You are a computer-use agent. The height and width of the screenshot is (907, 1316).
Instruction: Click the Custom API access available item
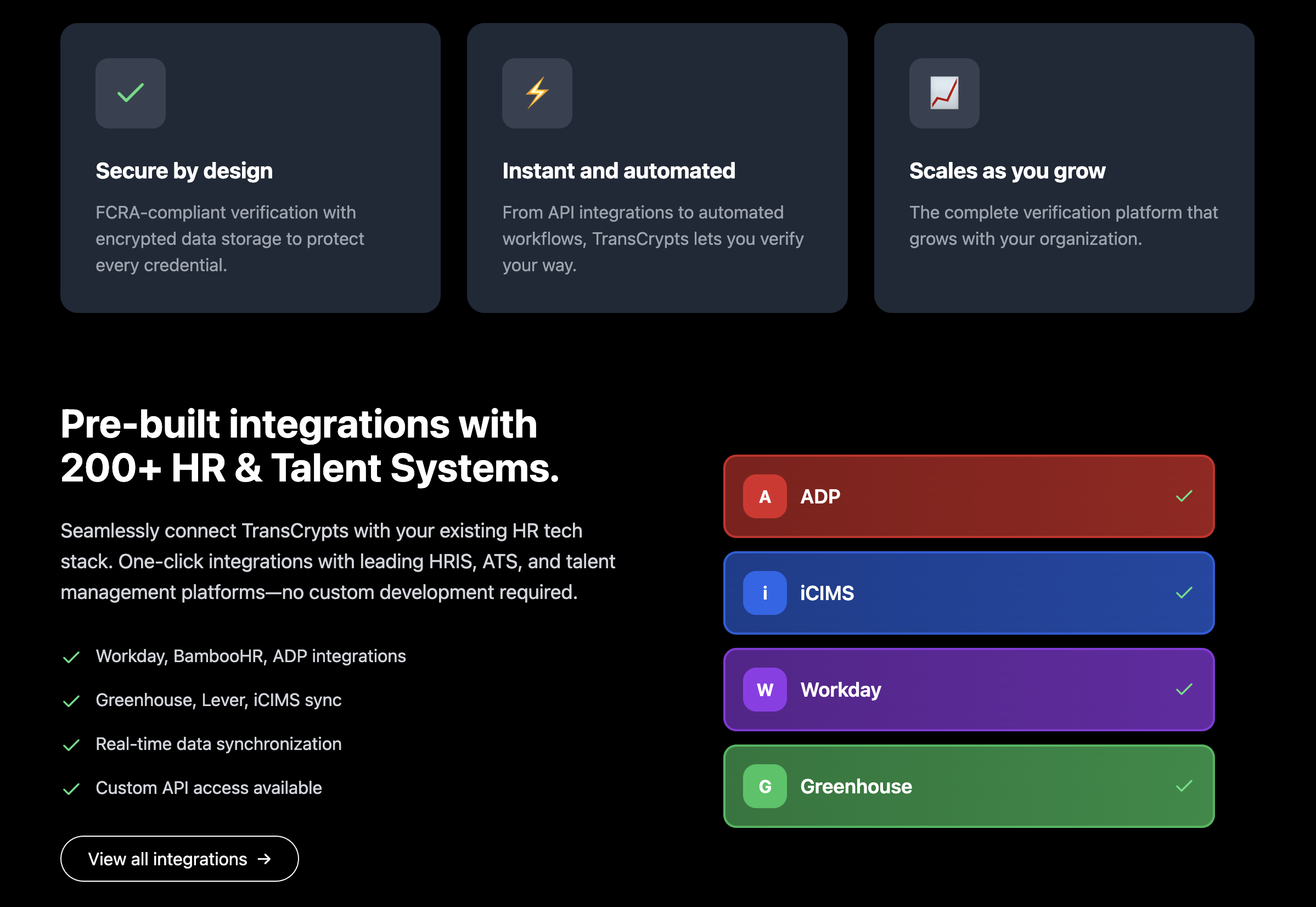click(209, 788)
